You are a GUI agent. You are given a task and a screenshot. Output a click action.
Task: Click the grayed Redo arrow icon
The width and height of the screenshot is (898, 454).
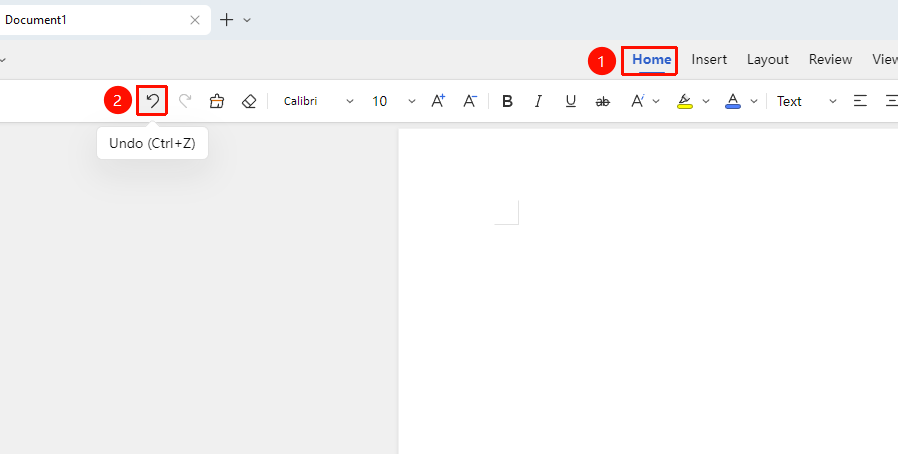tap(184, 101)
